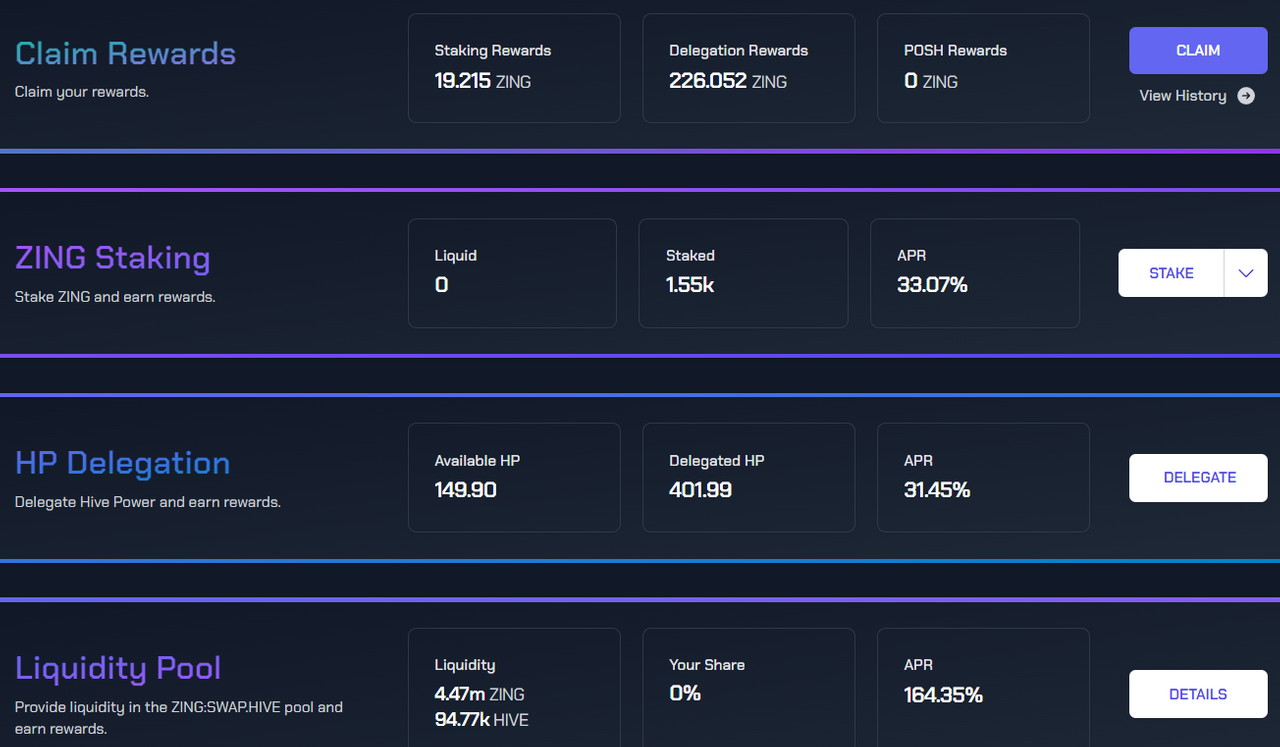Click the HP Delegation APR 31.45% card
Image resolution: width=1280 pixels, height=747 pixels.
tap(983, 478)
